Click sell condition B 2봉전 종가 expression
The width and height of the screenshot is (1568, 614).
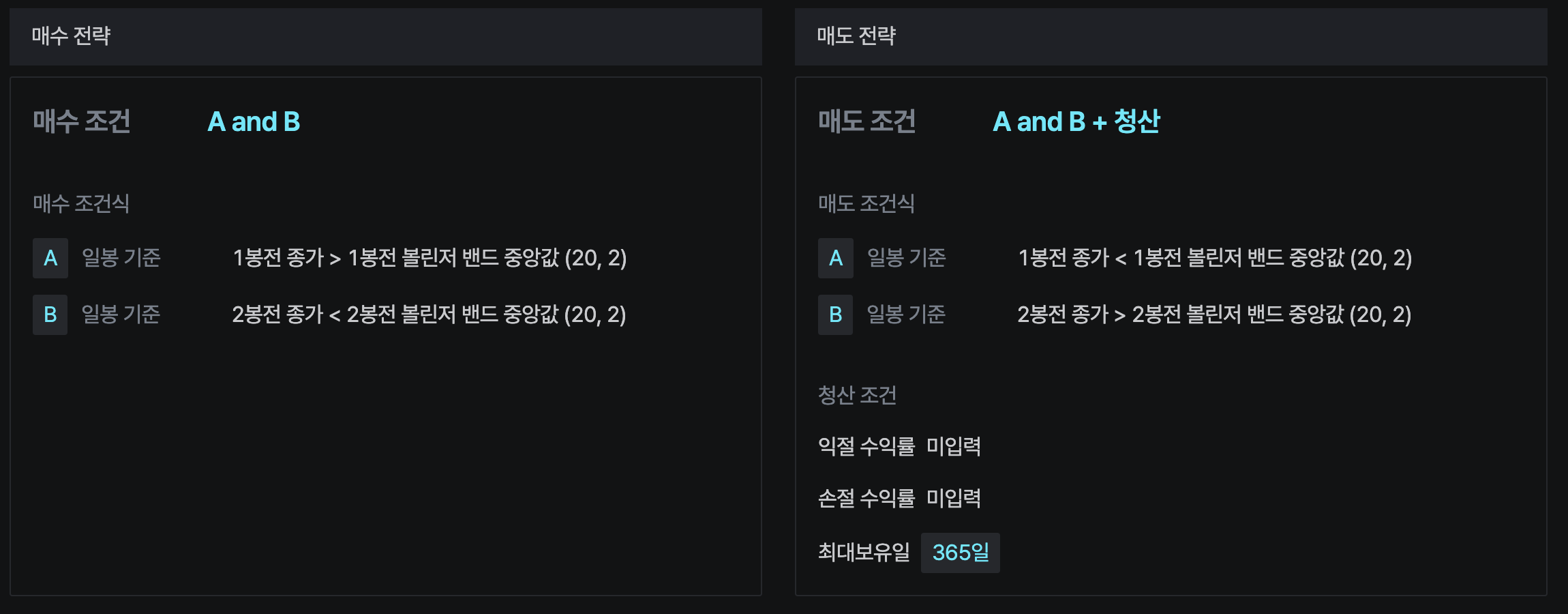pos(1214,315)
